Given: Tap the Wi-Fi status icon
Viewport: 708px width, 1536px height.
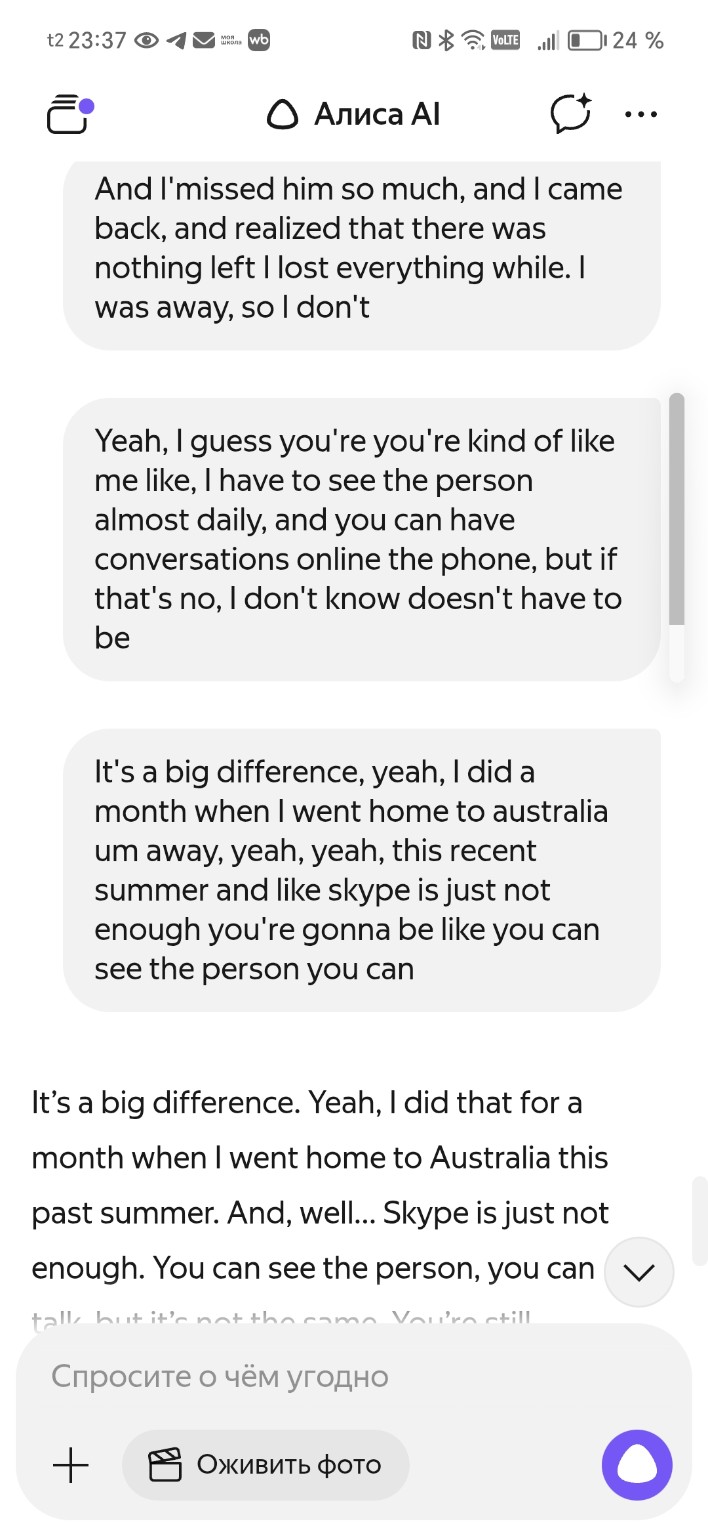Looking at the screenshot, I should [x=471, y=41].
